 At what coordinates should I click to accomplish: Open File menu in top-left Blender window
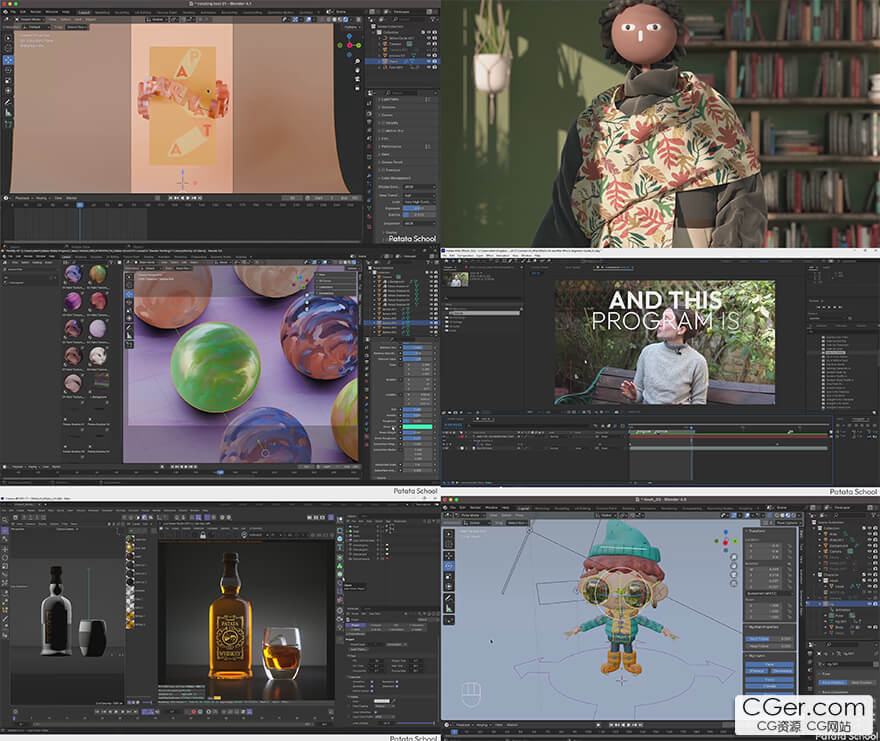tap(13, 12)
